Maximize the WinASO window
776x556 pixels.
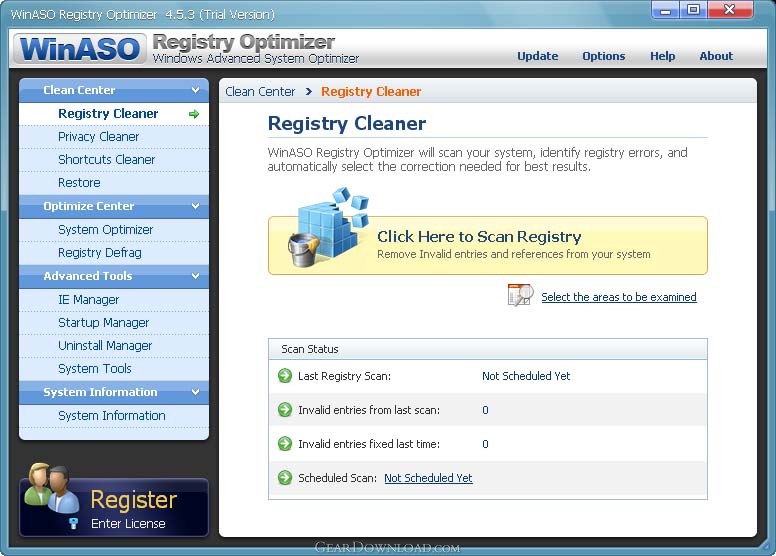click(693, 10)
